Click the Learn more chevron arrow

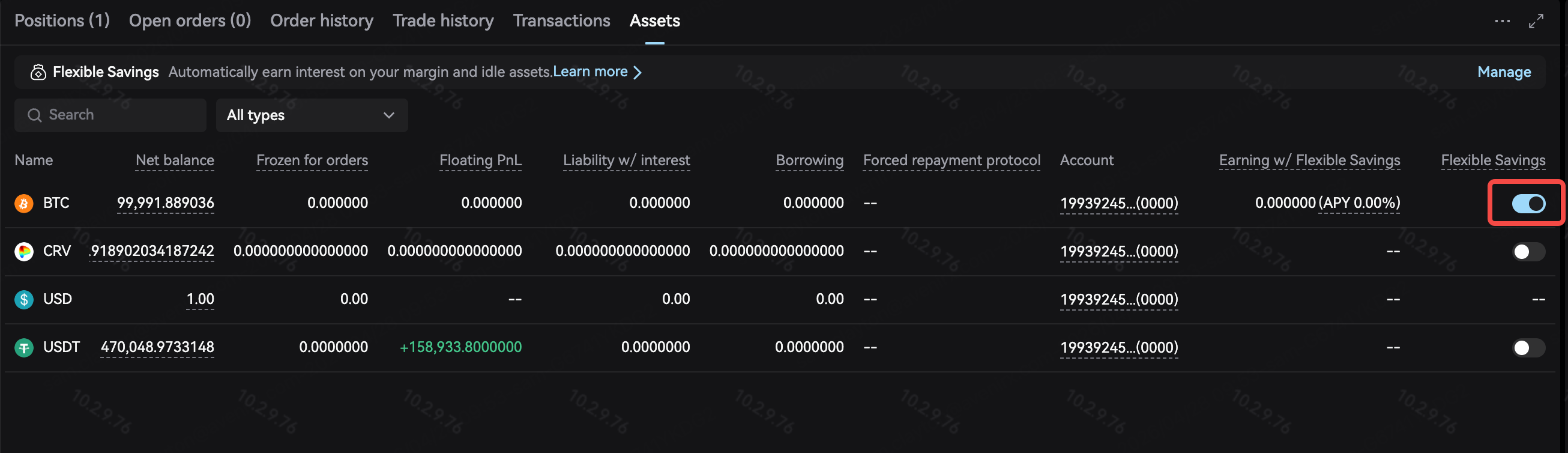pyautogui.click(x=638, y=73)
